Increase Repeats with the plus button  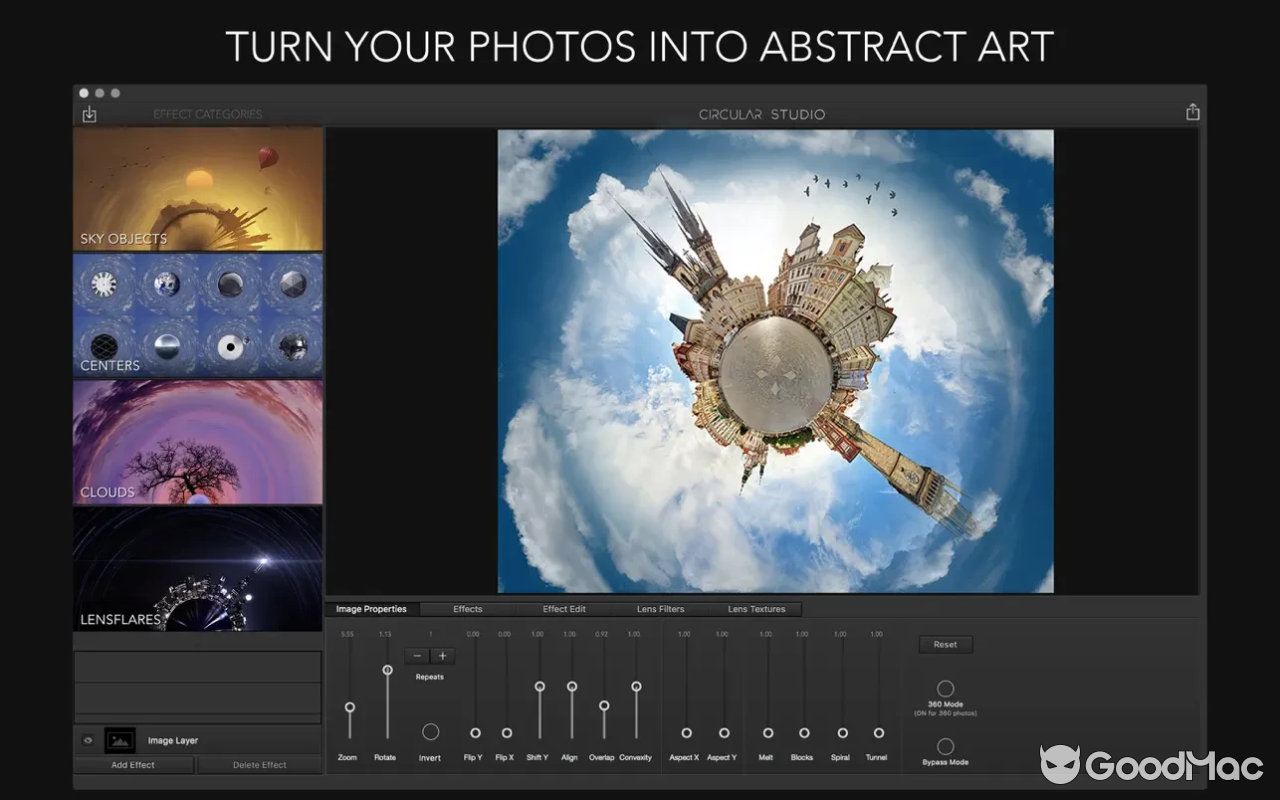(443, 656)
